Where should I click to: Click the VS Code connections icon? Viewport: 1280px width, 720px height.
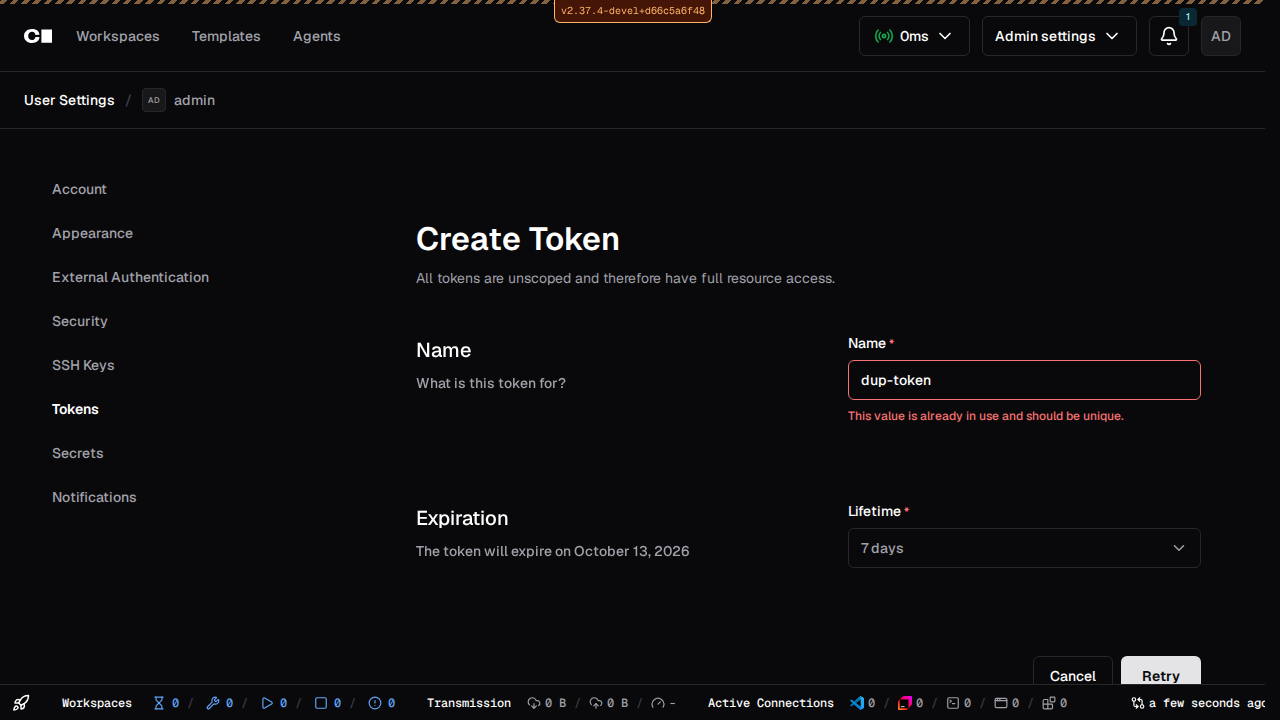click(x=857, y=703)
